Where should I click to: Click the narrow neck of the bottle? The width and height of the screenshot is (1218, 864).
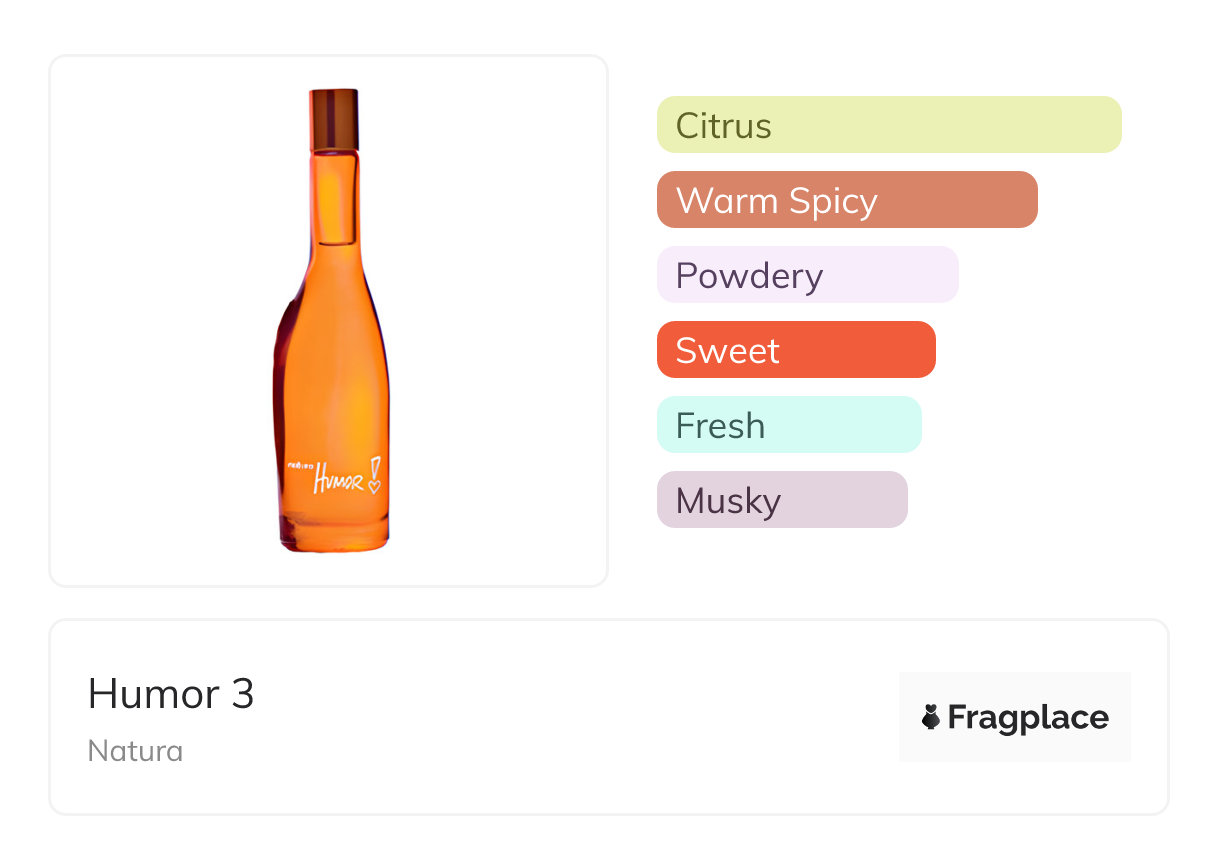point(333,195)
